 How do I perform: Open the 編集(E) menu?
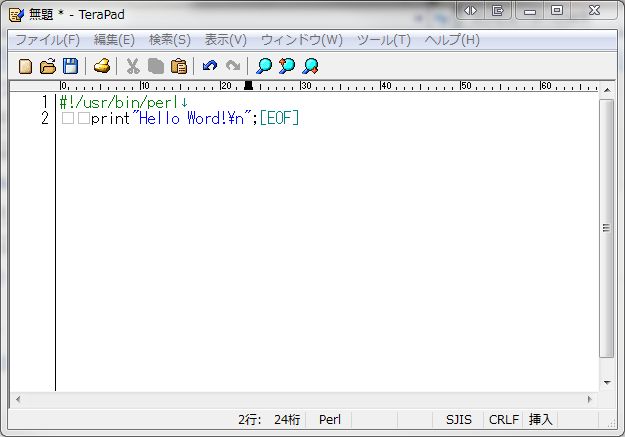click(x=114, y=40)
